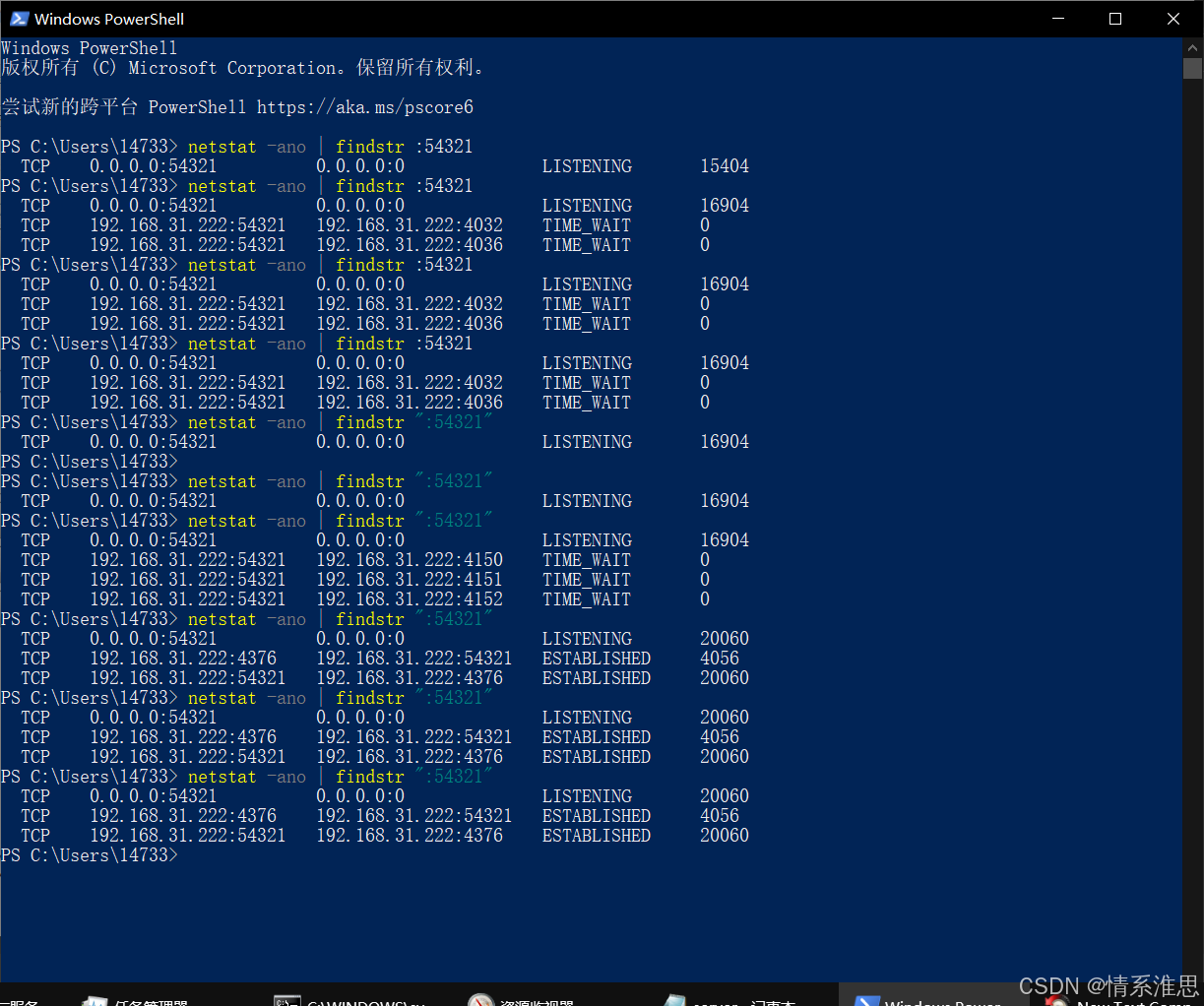Click TIME_WAIT in the :4150 row
This screenshot has width=1204, height=1006.
(x=587, y=560)
